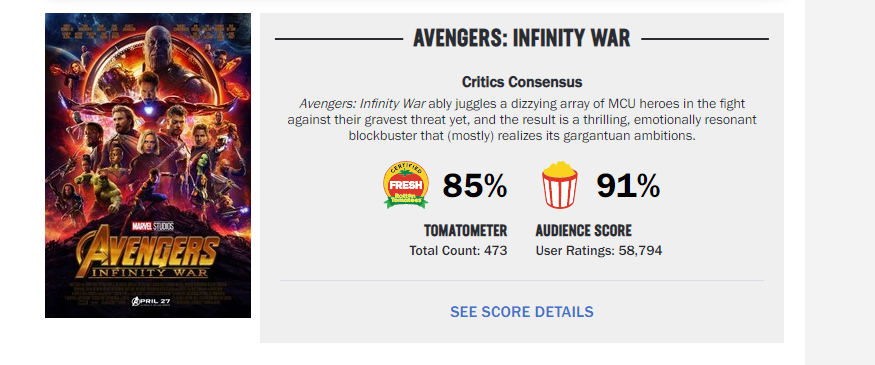Click the Marvel Studios logo on poster

152,226
